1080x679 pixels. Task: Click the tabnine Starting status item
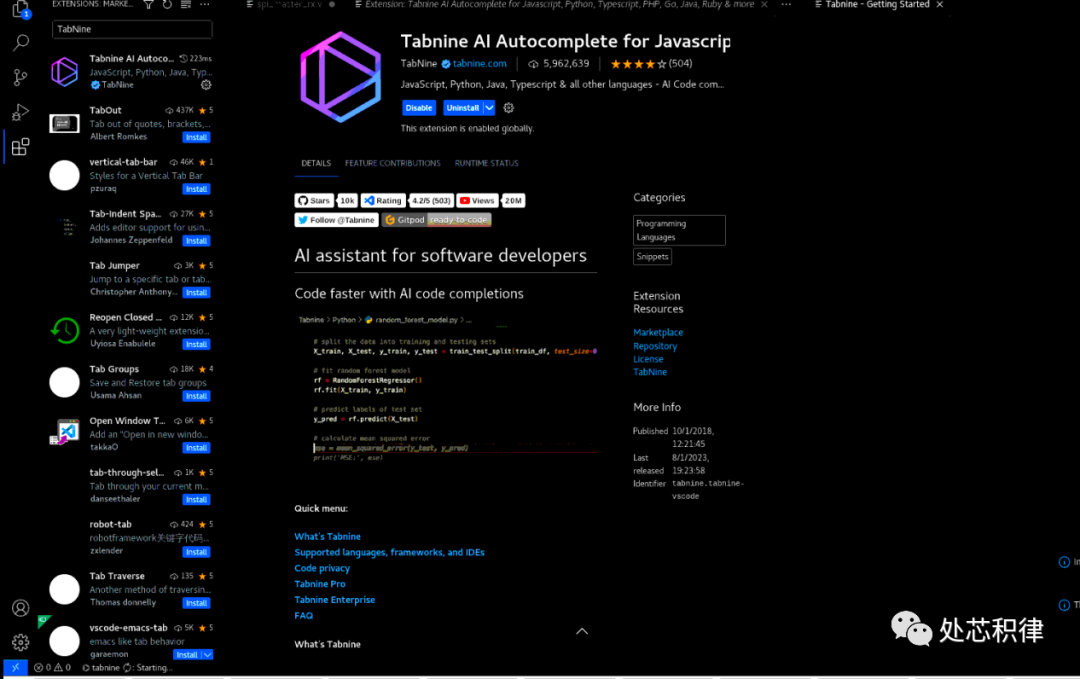pos(127,667)
